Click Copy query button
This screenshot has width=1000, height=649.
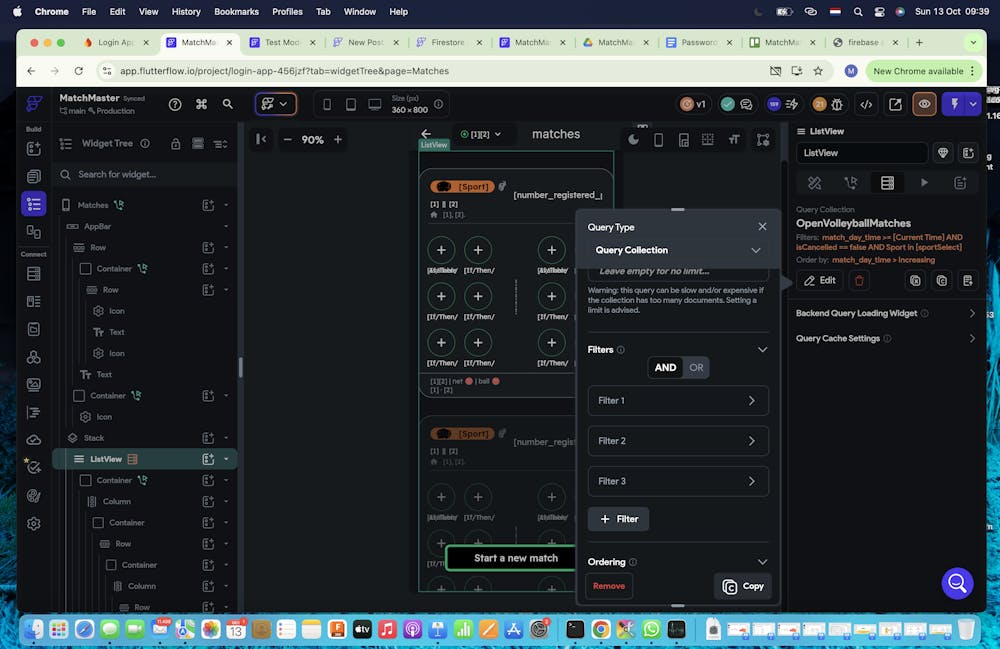tap(742, 586)
